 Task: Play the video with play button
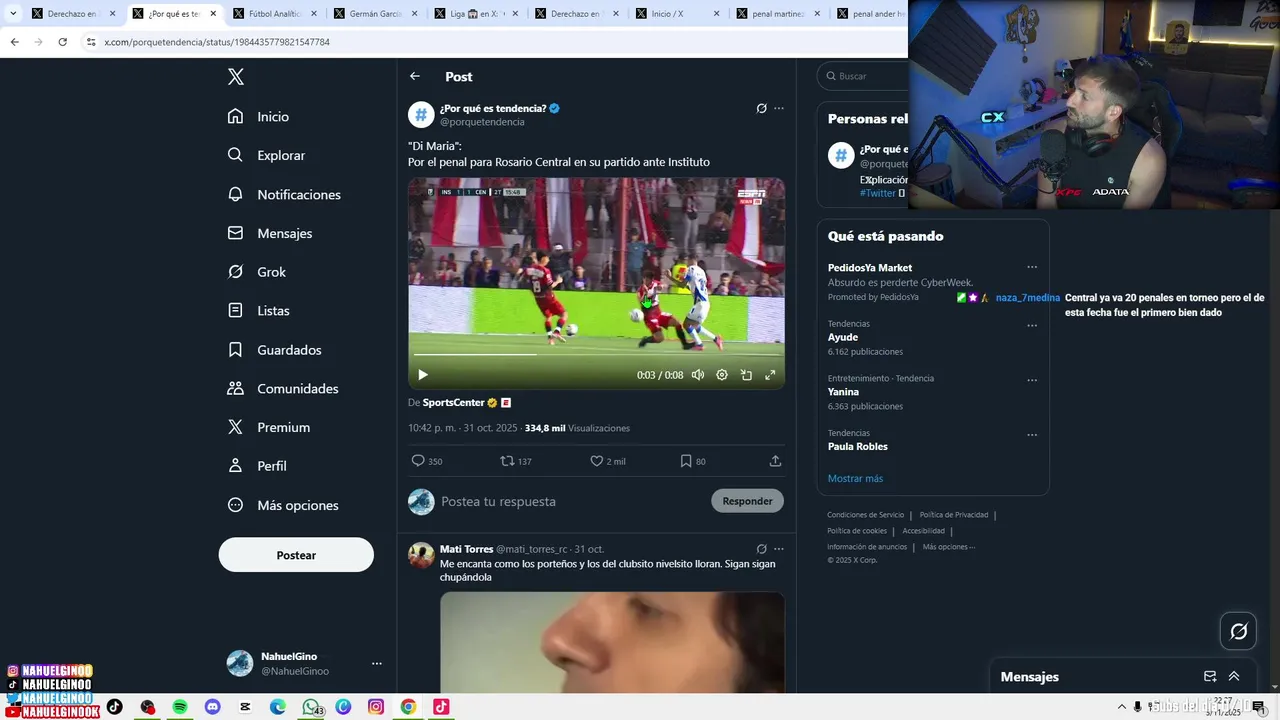[423, 375]
